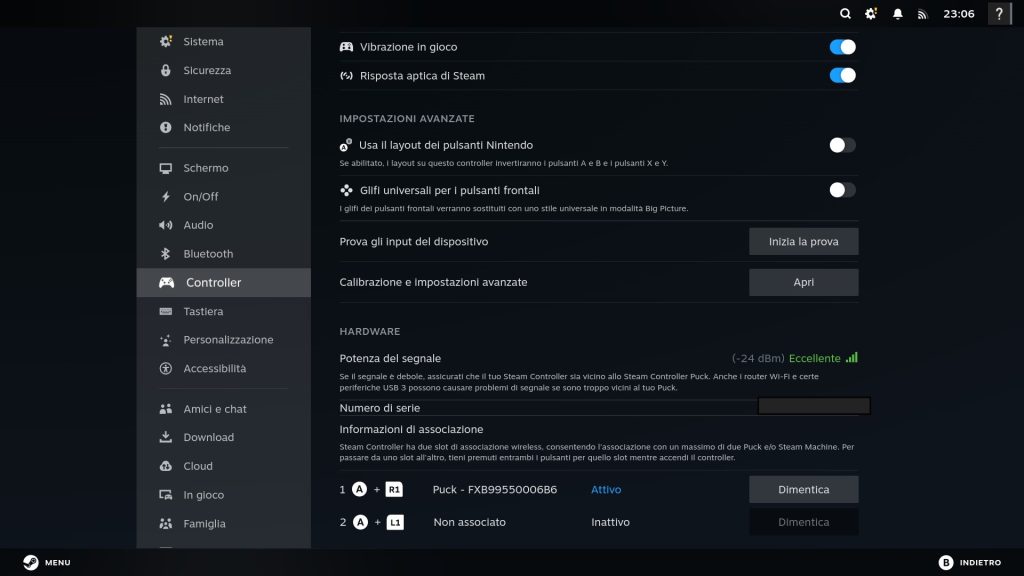Screen dimensions: 1024x576
Task: Click the signal strength bars icon
Action: [852, 357]
